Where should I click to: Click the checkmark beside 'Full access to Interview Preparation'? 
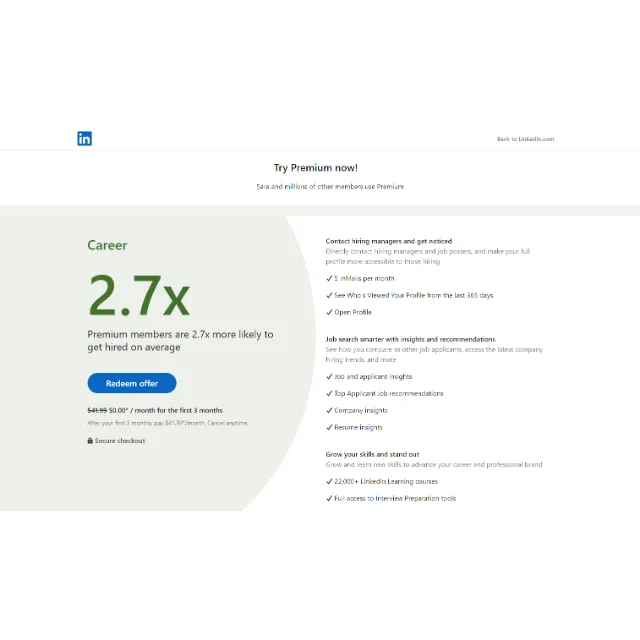[x=329, y=498]
